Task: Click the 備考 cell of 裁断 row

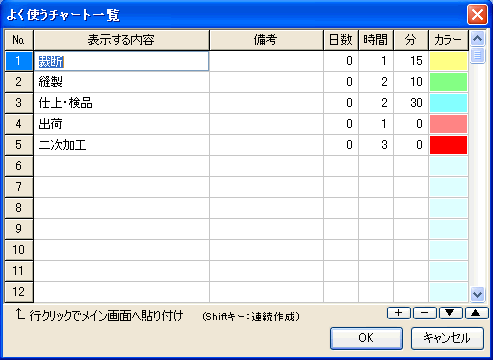Action: [x=266, y=61]
